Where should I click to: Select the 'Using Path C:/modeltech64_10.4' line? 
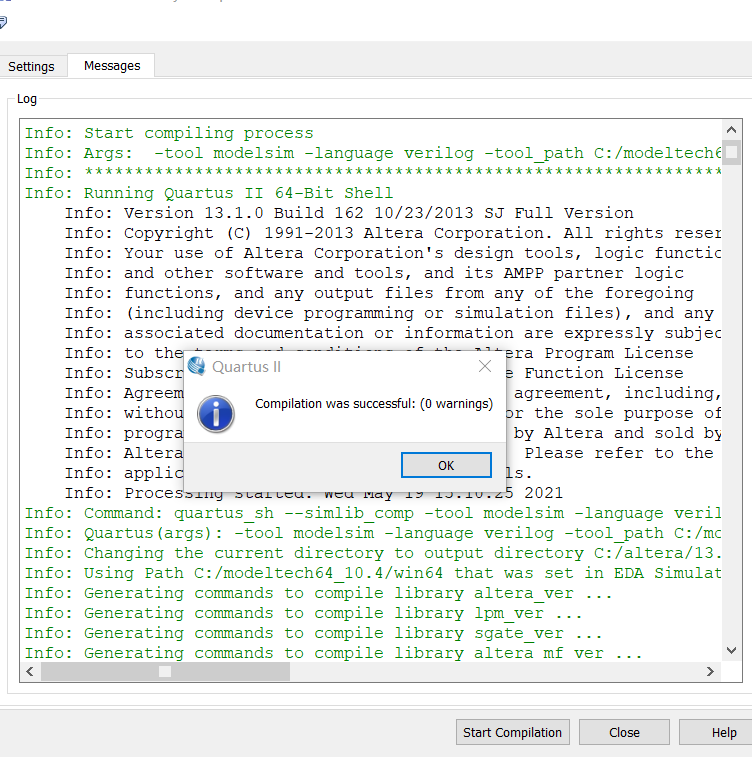(373, 573)
